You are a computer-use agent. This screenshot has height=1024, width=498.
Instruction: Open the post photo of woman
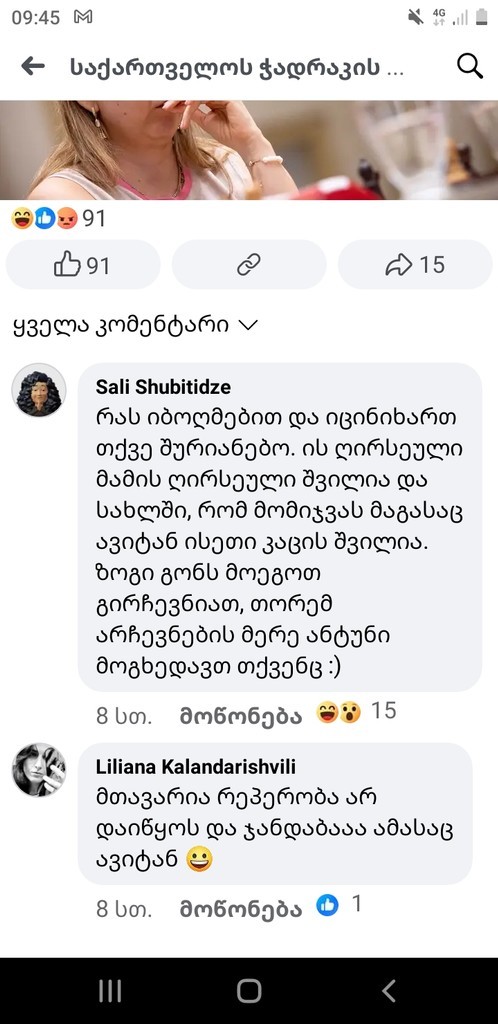point(249,150)
